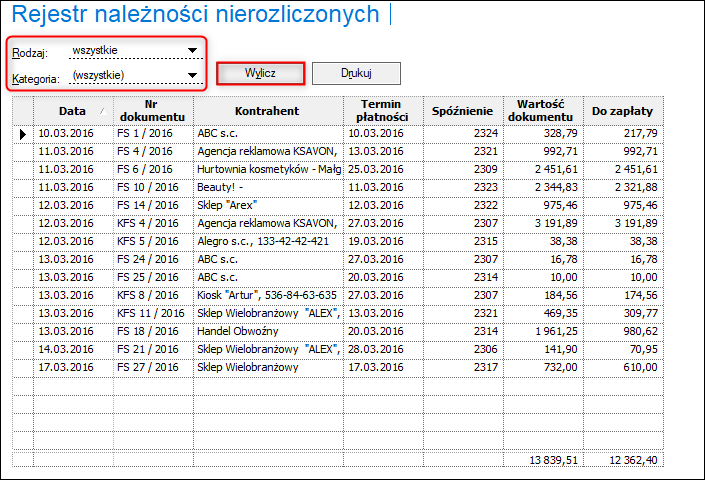Viewport: 705px width, 480px height.
Task: Open the Kategoria dropdown arrow
Action: tap(192, 75)
